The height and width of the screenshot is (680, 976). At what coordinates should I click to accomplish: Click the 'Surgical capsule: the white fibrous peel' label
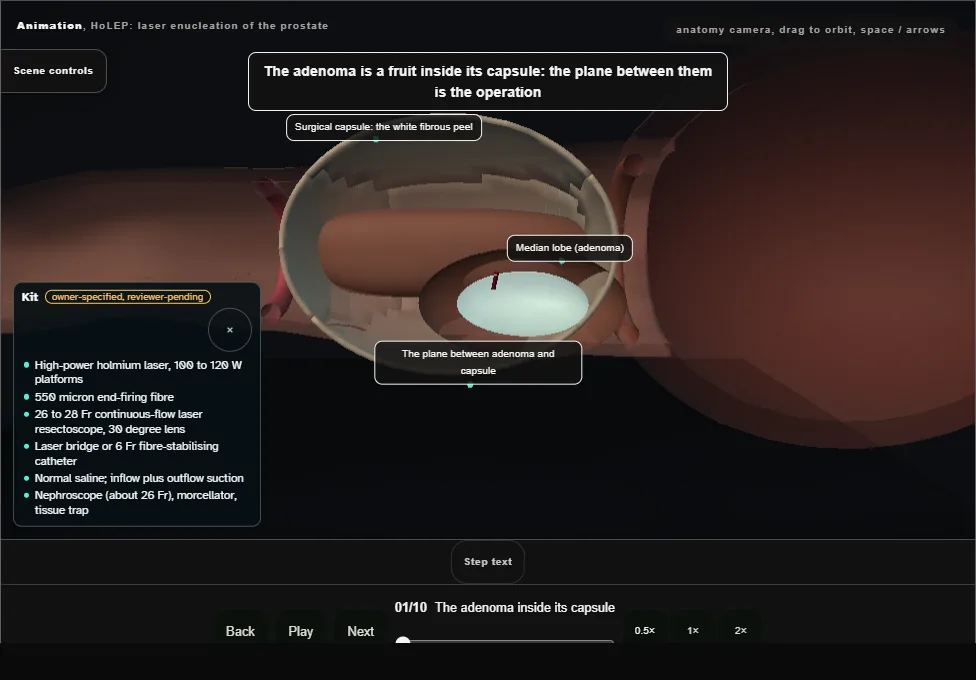point(384,127)
